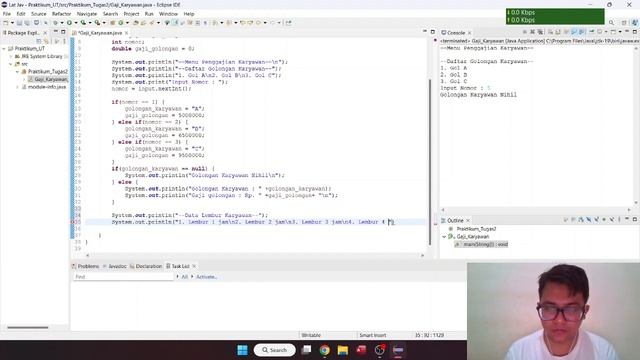
Task: Open the Run button dropdown arrow
Action: pos(76,23)
